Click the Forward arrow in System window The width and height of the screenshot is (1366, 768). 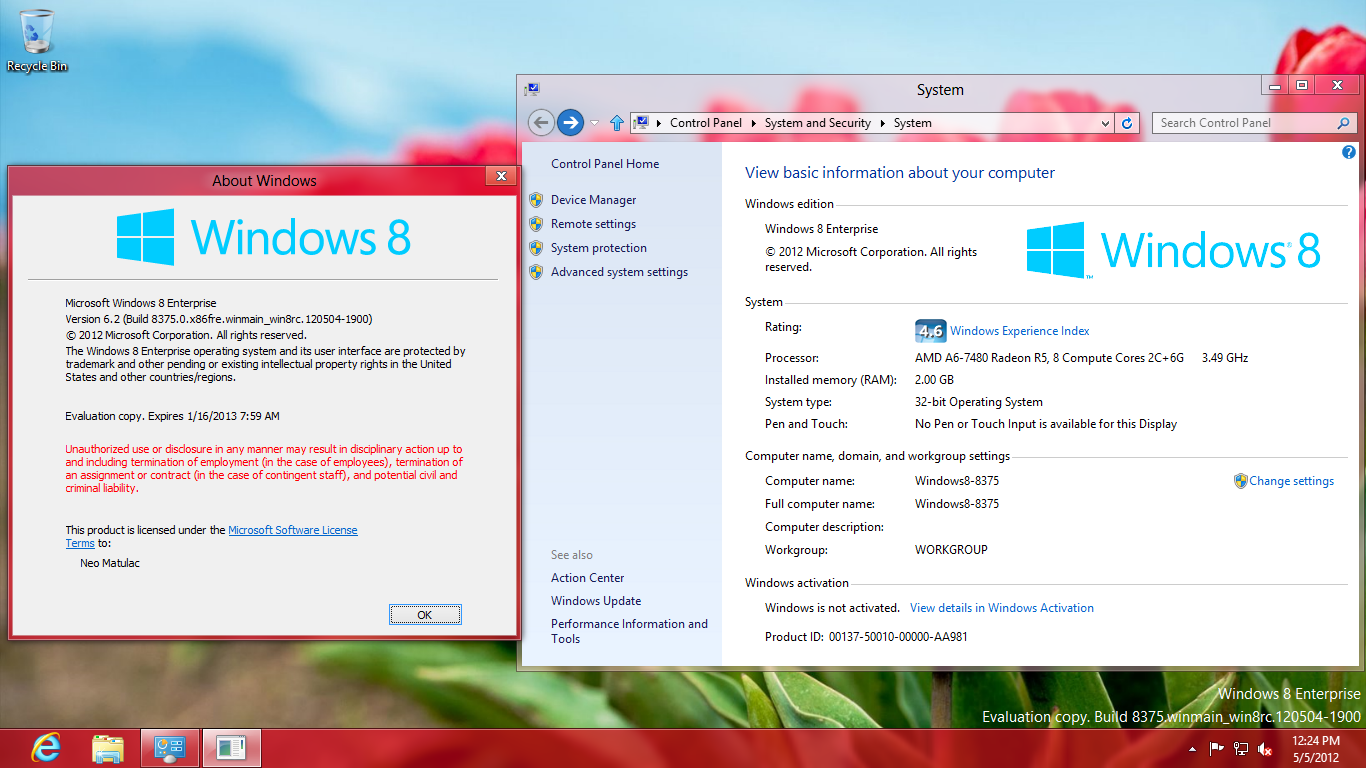pos(570,123)
